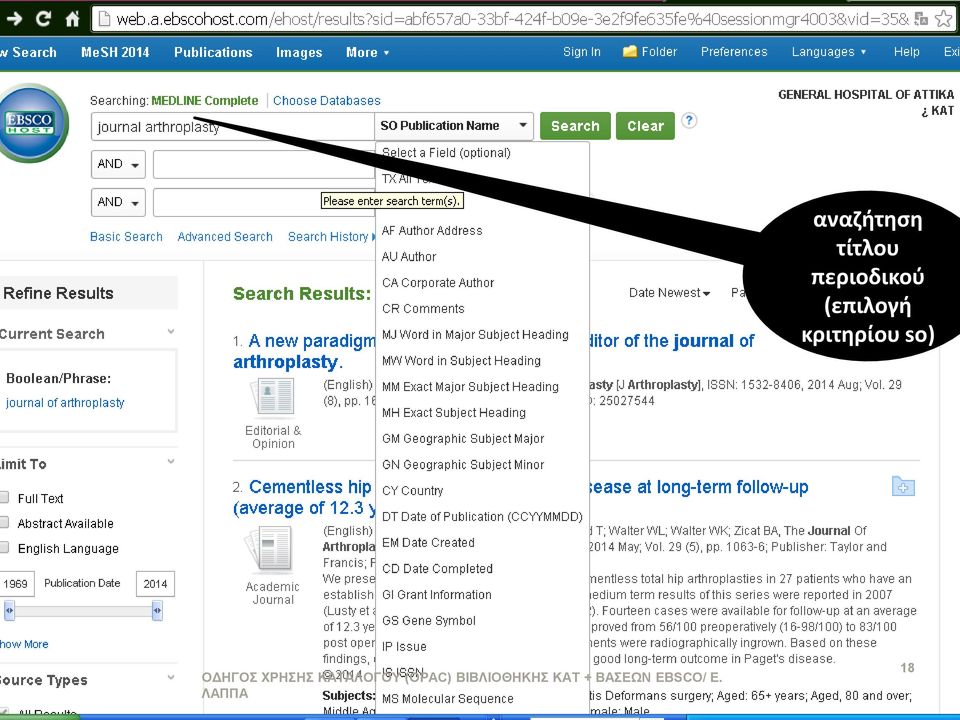
Task: Toggle English Language checkbox
Action: point(4,547)
